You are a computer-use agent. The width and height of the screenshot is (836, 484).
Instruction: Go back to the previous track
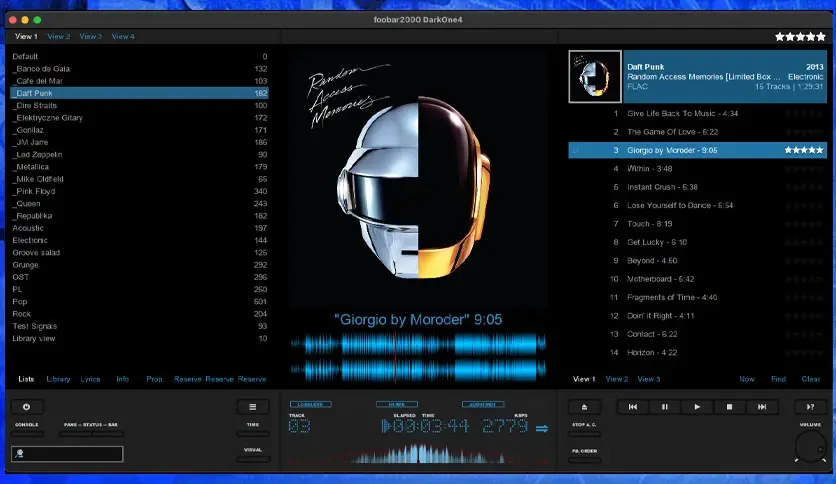[x=632, y=407]
